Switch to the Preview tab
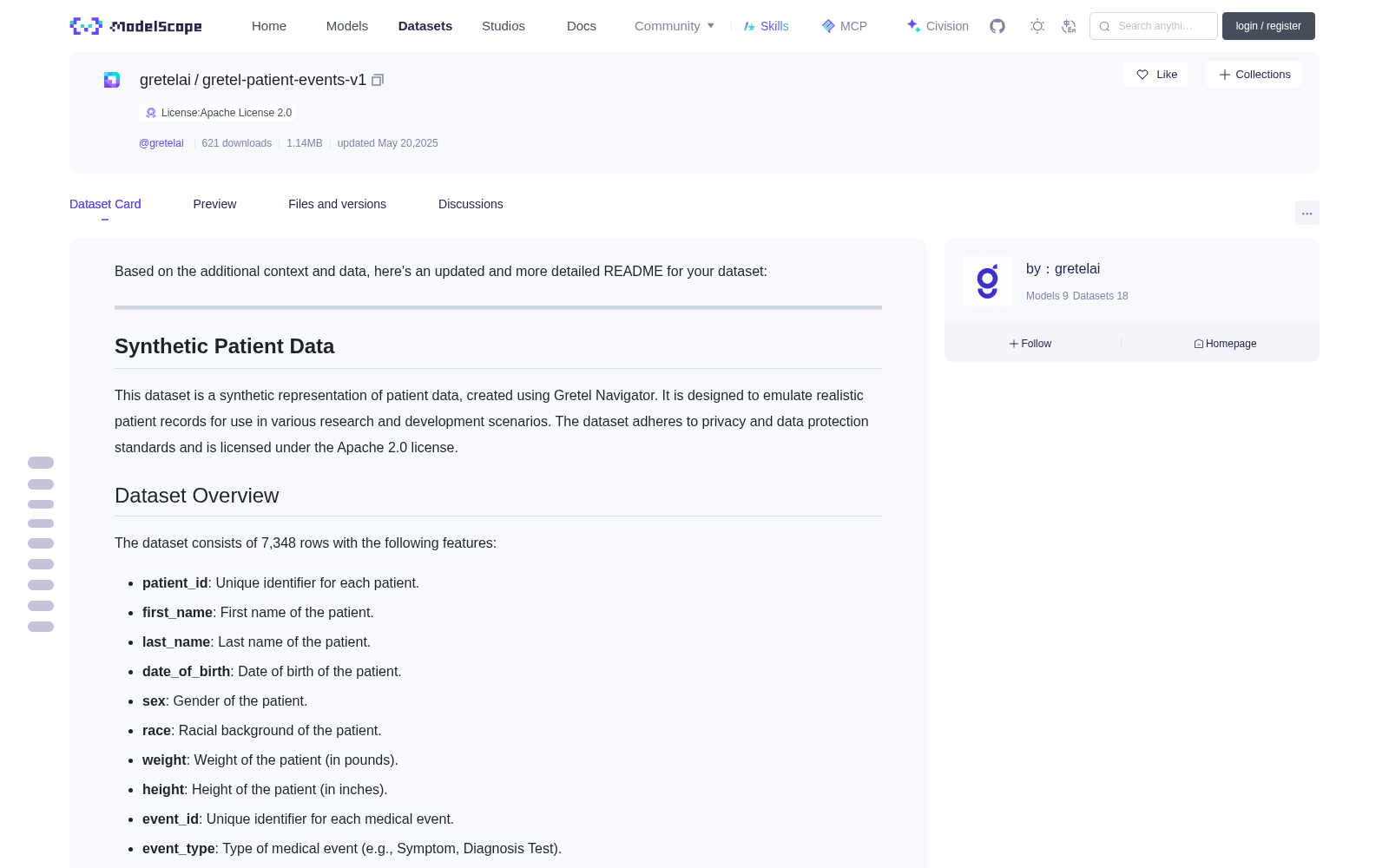This screenshot has height=868, width=1389. (x=214, y=204)
